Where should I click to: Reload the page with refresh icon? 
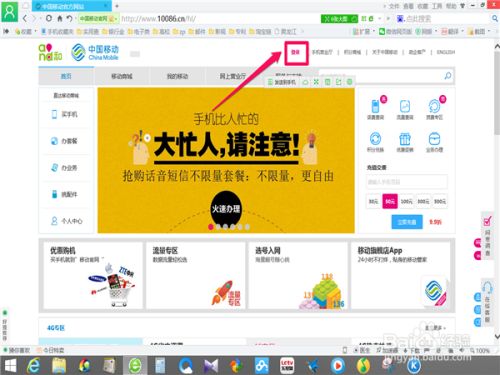(49, 18)
